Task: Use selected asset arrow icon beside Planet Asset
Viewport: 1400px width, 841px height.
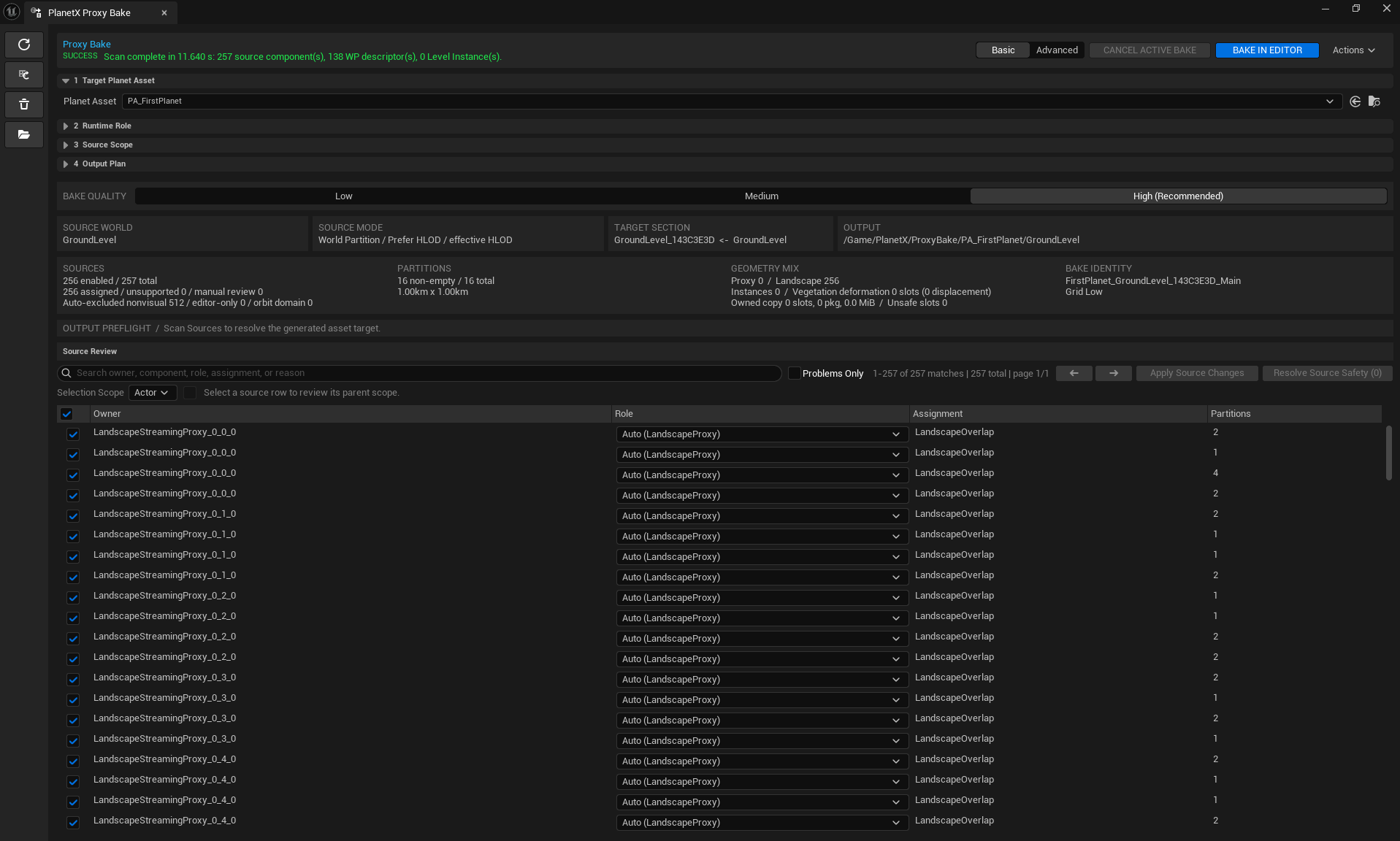Action: coord(1355,101)
